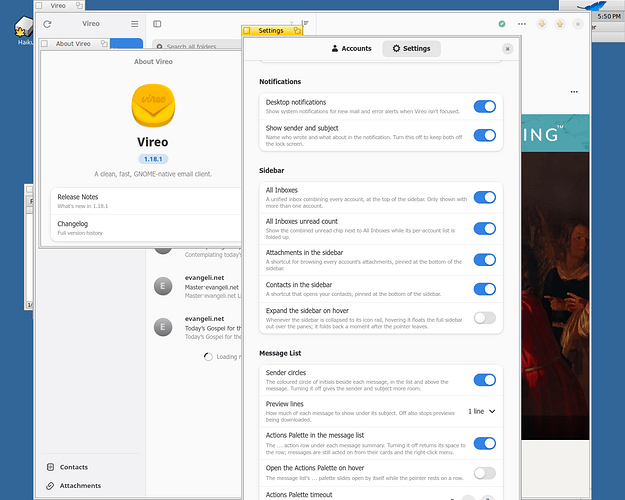
Task: Click the zoom icon on About Vireo window tab
Action: (104, 43)
